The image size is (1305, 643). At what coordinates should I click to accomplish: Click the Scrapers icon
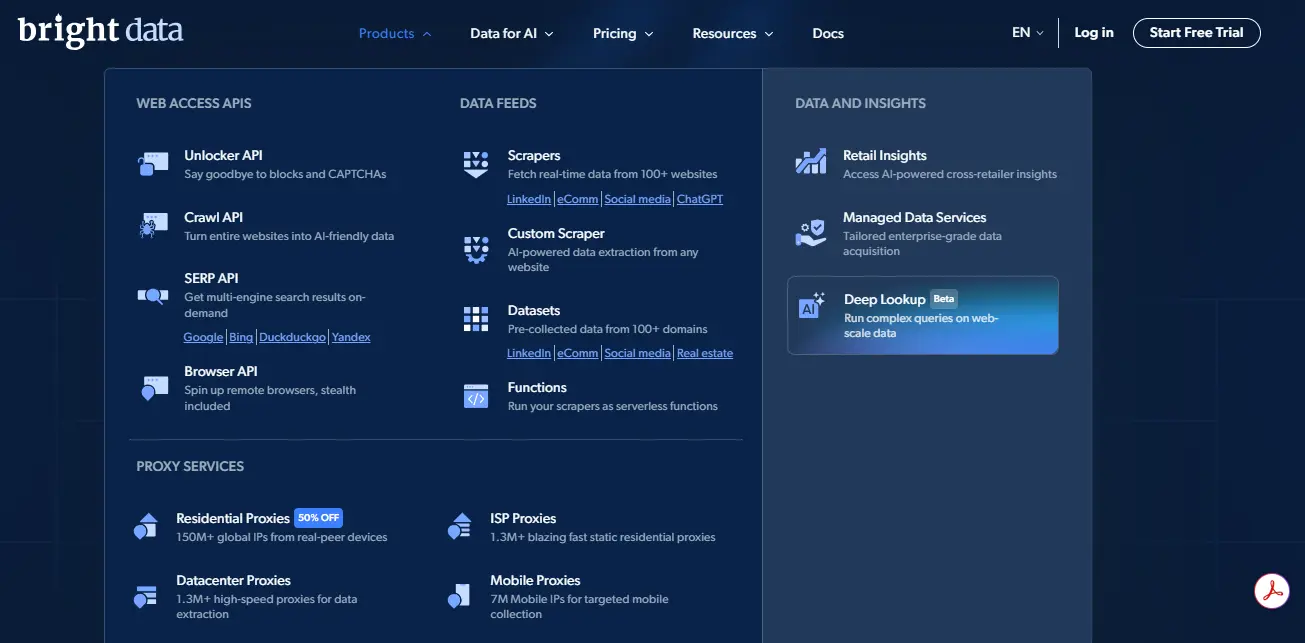476,164
